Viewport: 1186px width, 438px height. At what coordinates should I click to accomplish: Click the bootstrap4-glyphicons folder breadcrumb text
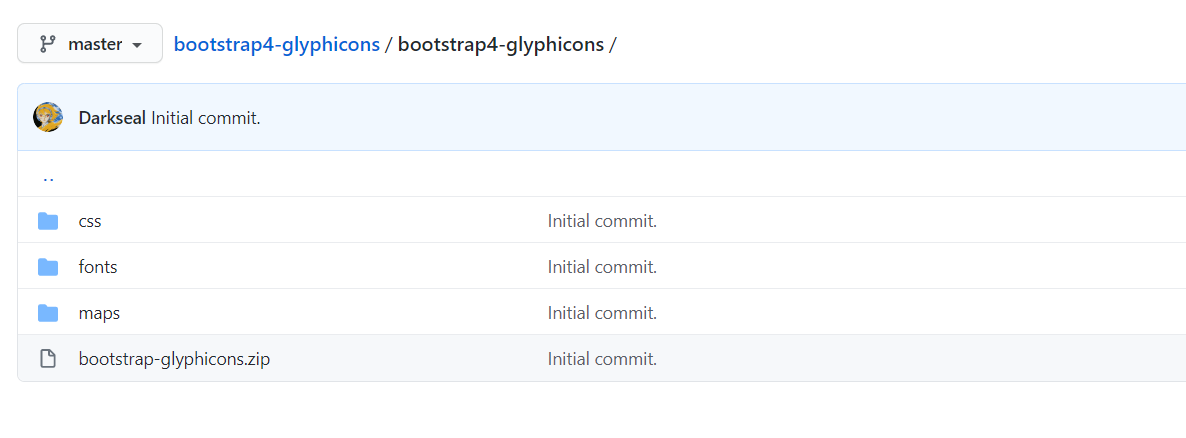501,45
